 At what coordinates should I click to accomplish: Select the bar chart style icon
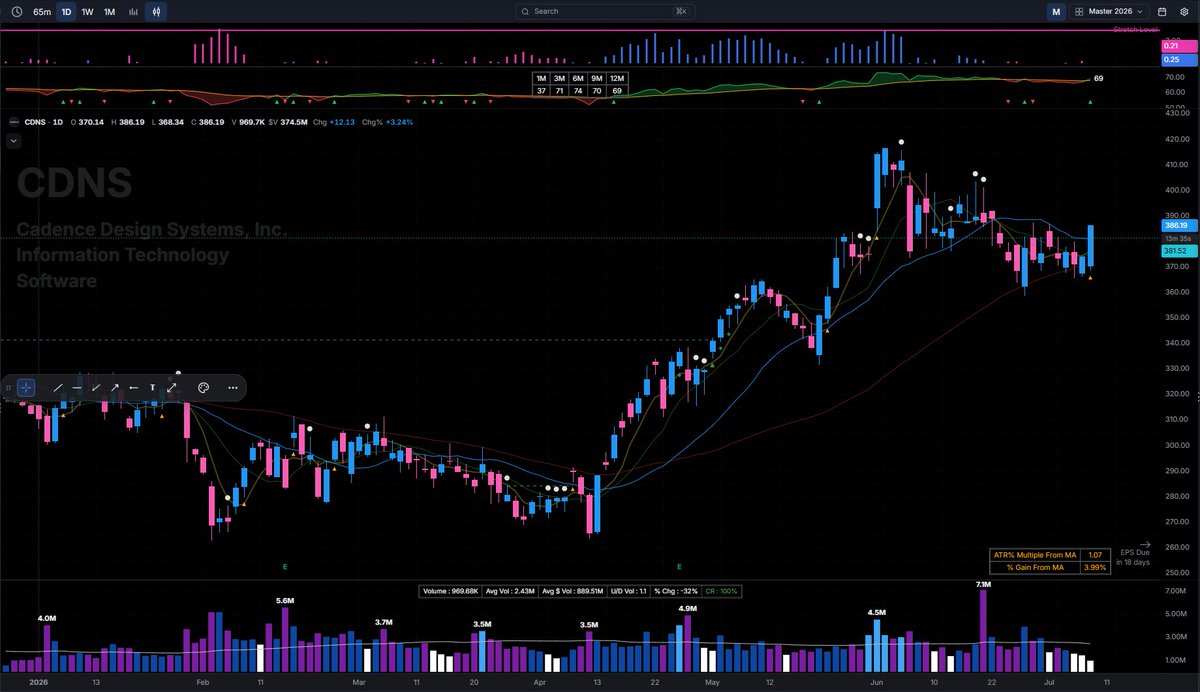click(x=134, y=12)
